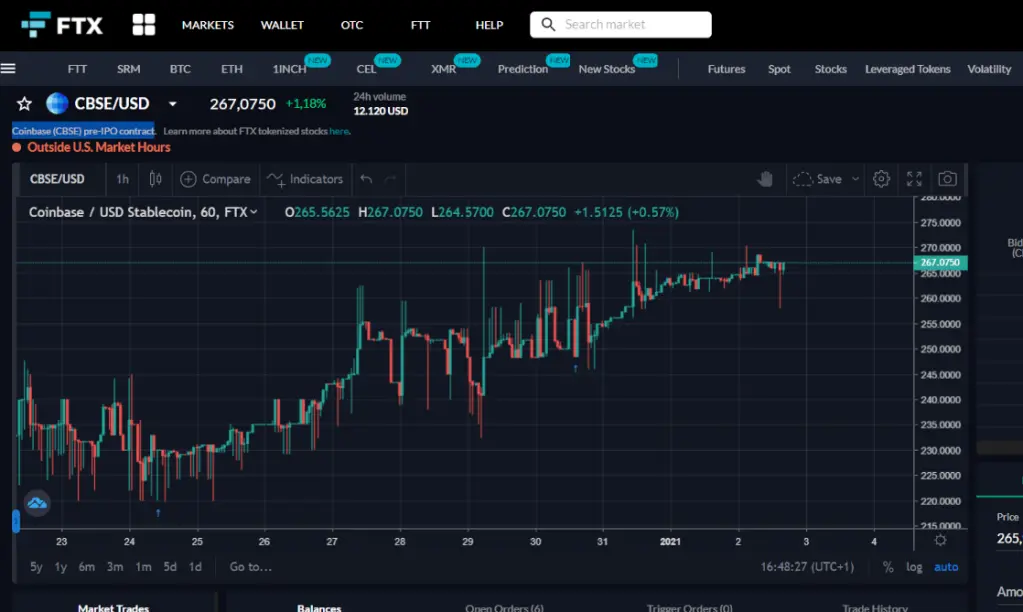Open chart settings gear
The width and height of the screenshot is (1023, 612).
pyautogui.click(x=881, y=179)
